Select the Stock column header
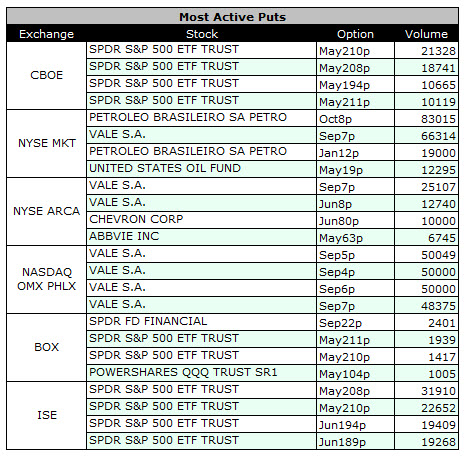This screenshot has width=465, height=457. point(202,34)
